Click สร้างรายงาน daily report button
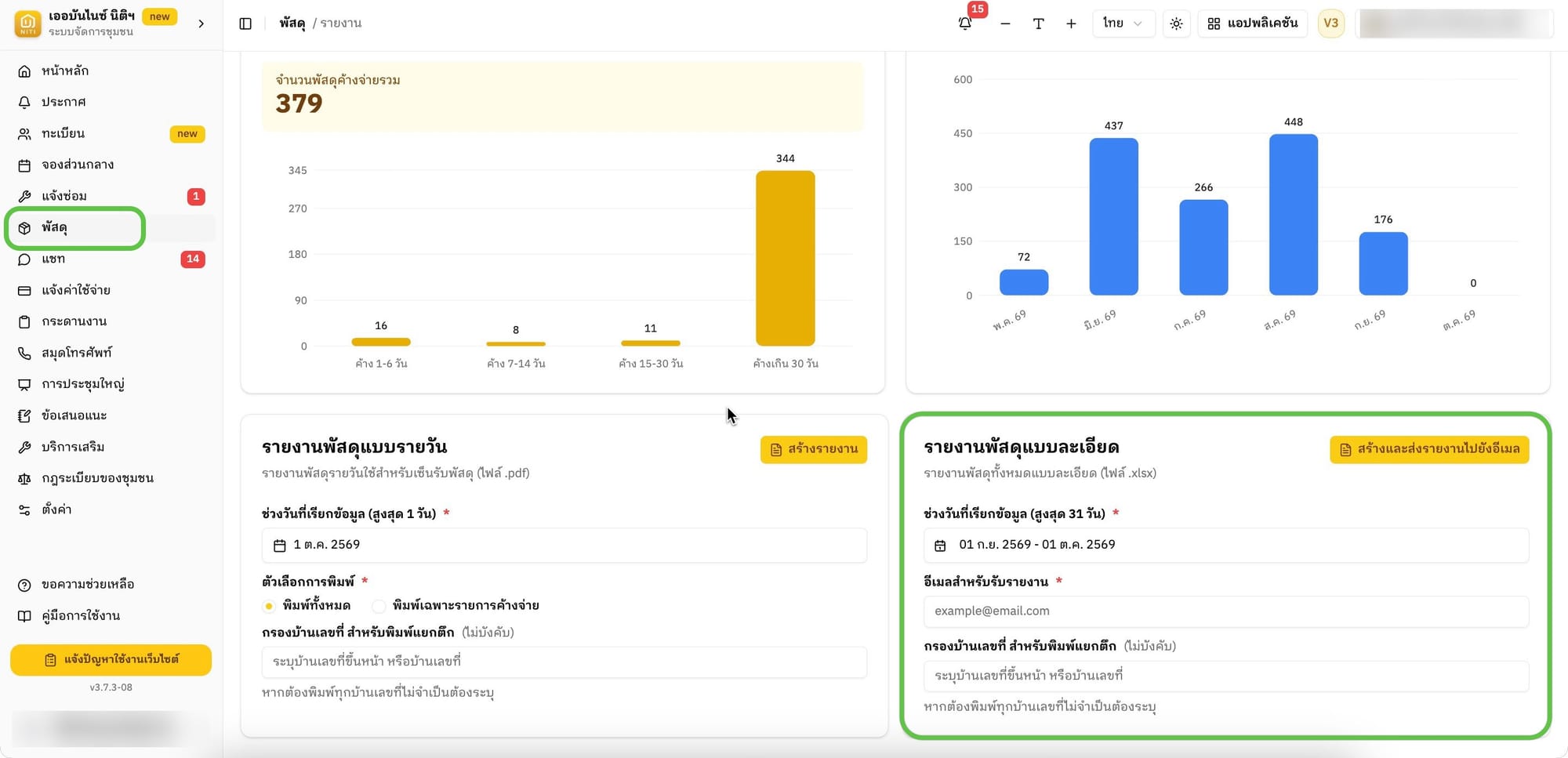Viewport: 1568px width, 758px height. point(813,449)
